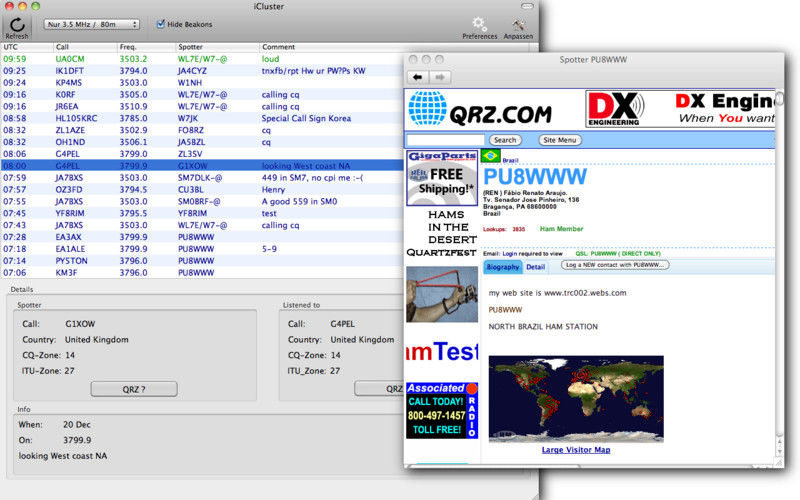Open the Associated Radio toll free ad
The image size is (800, 500).
[x=442, y=410]
